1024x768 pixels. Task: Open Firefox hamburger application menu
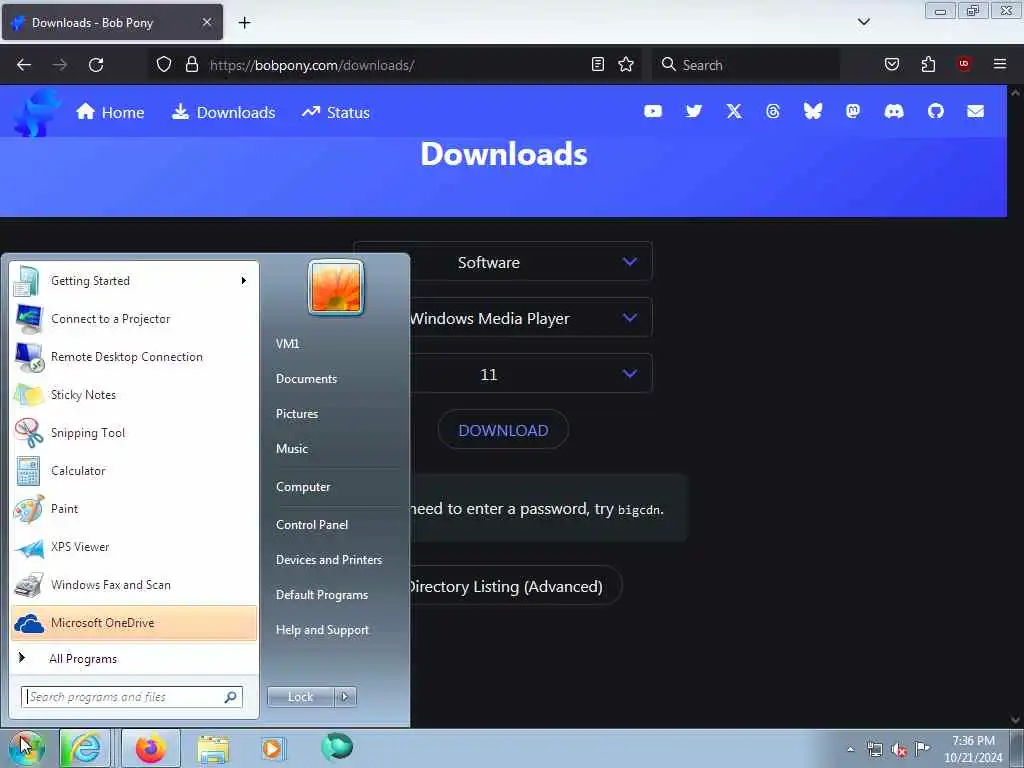point(999,64)
